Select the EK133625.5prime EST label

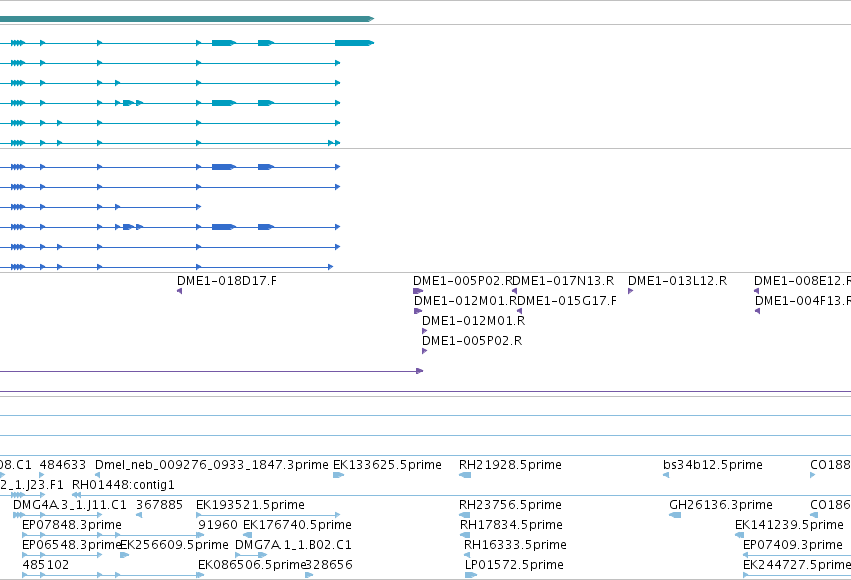click(x=387, y=465)
